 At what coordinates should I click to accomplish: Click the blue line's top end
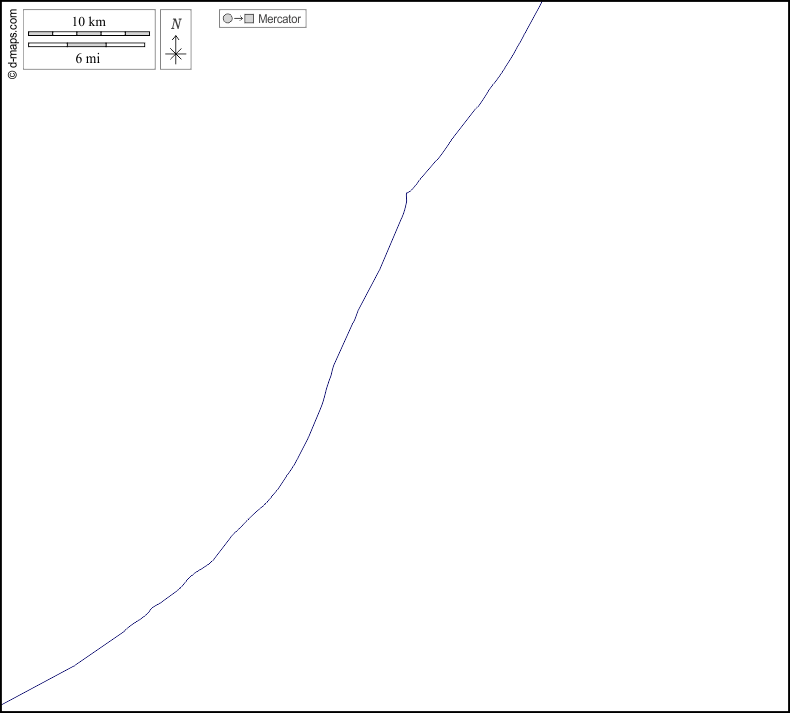tap(541, 3)
